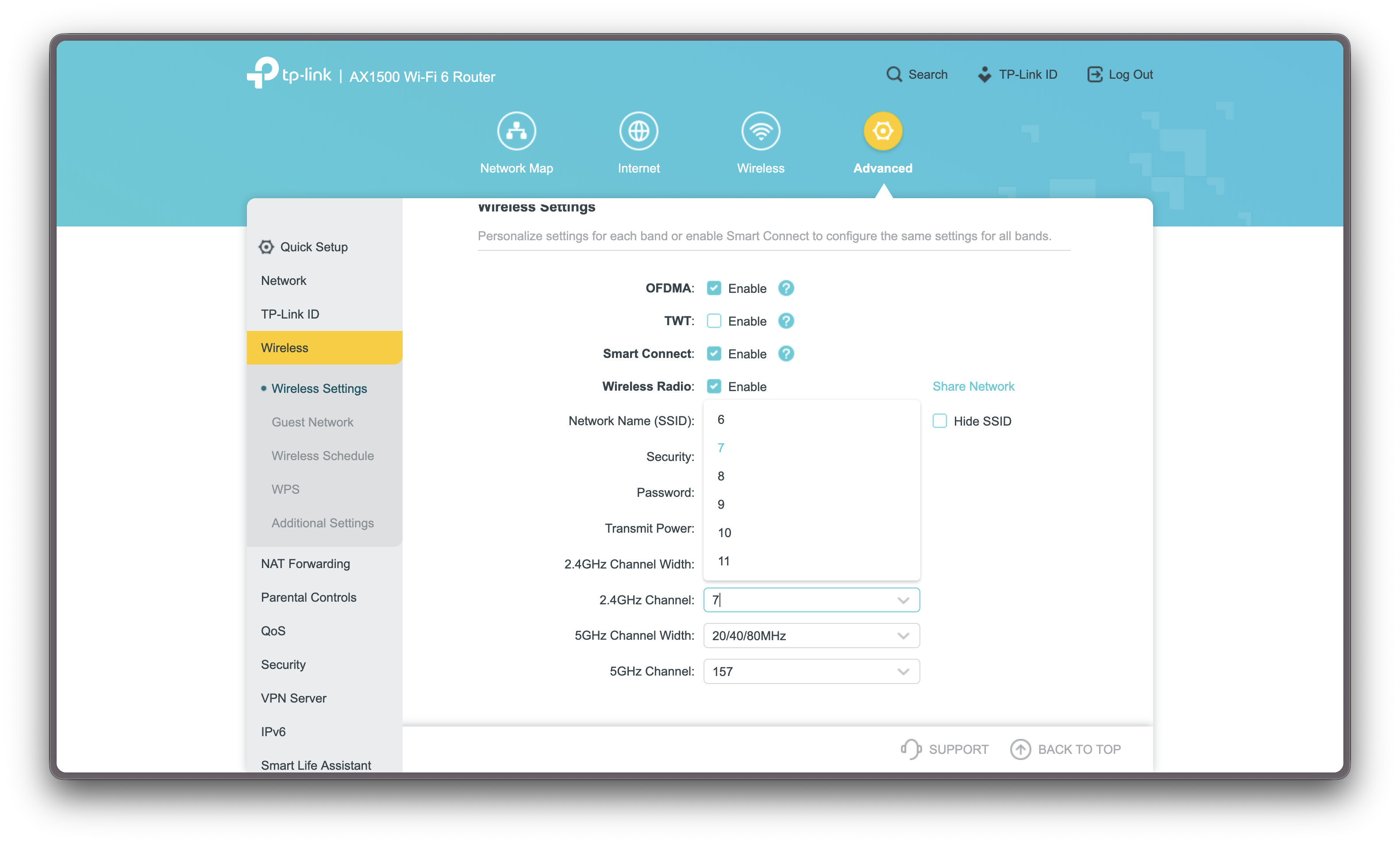Click the Support headset icon

(x=911, y=749)
